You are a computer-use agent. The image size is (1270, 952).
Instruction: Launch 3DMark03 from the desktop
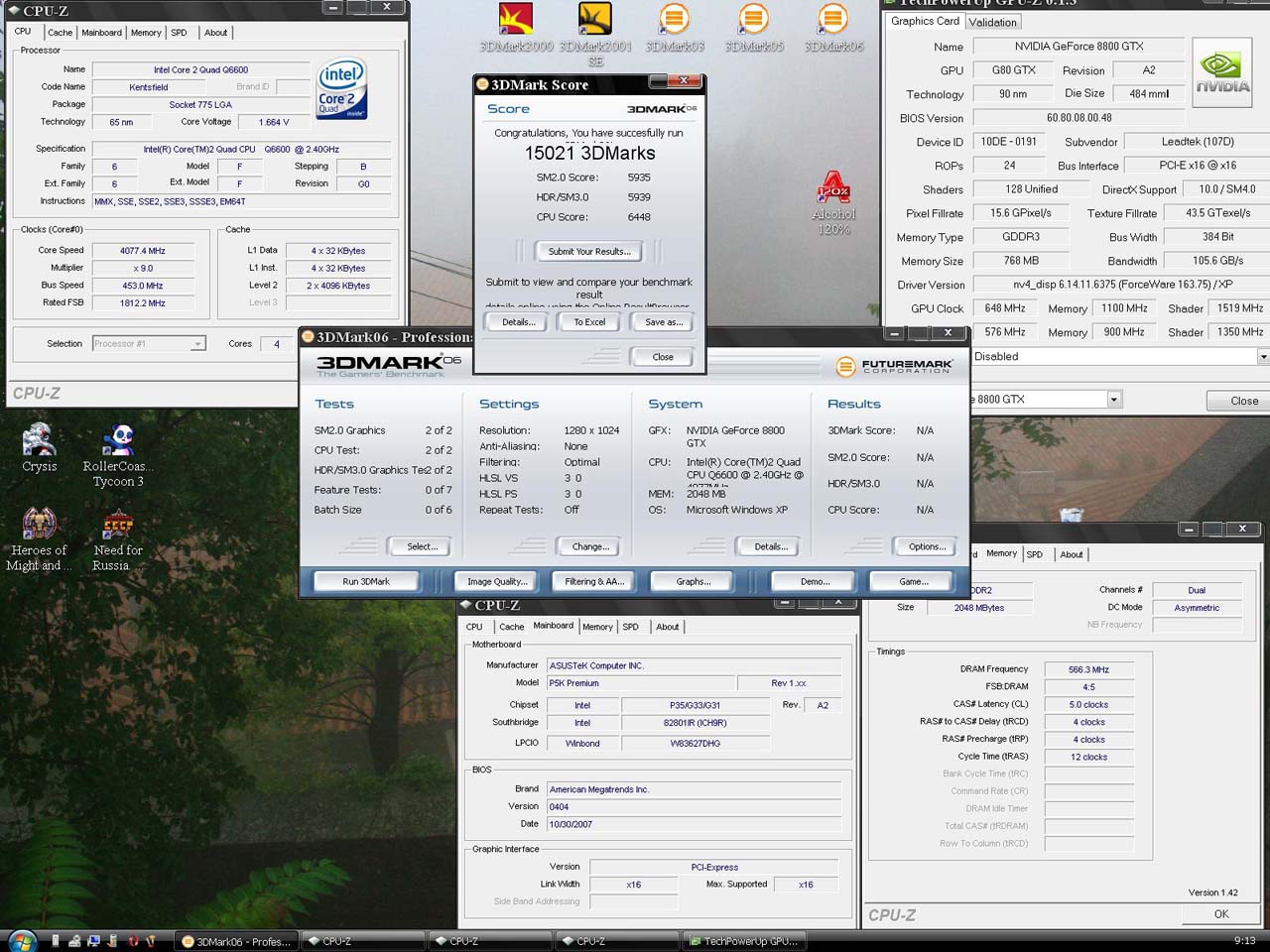[675, 28]
